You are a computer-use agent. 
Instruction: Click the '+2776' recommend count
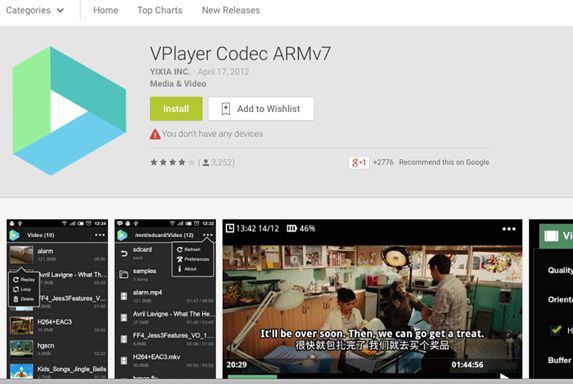(x=383, y=162)
